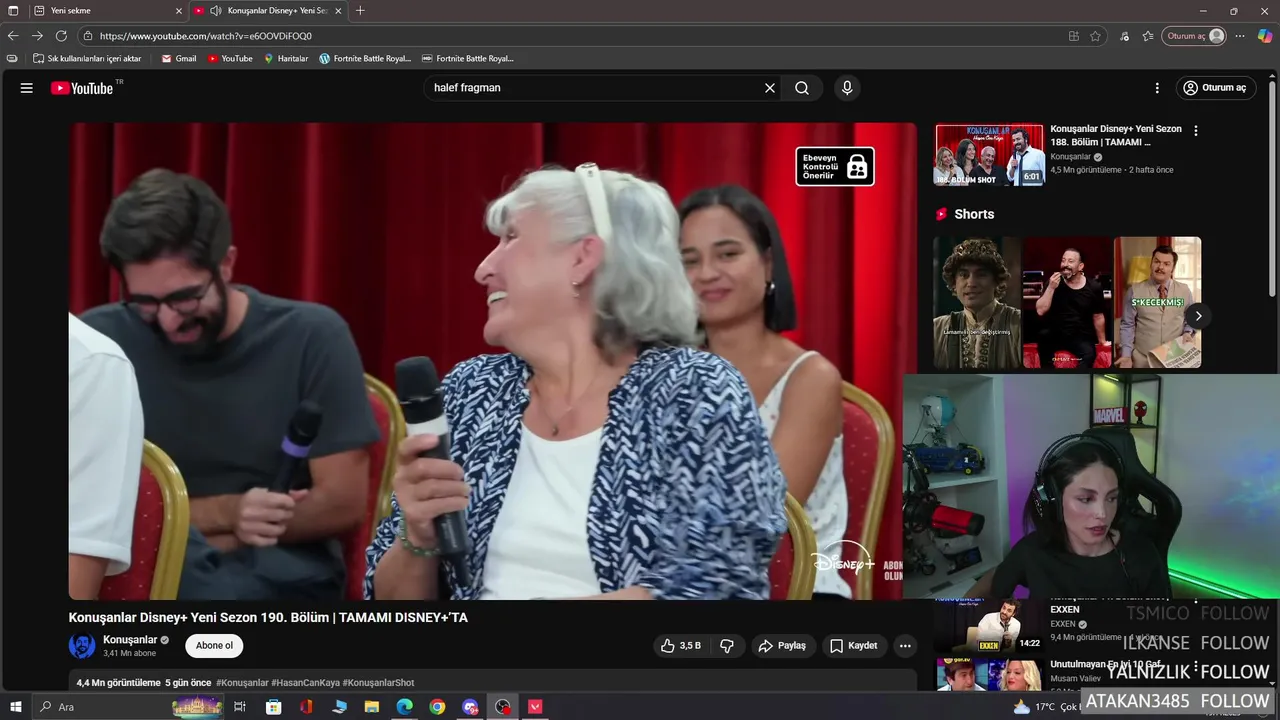Open Microsoft Edge from the taskbar
The width and height of the screenshot is (1280, 720).
(404, 707)
